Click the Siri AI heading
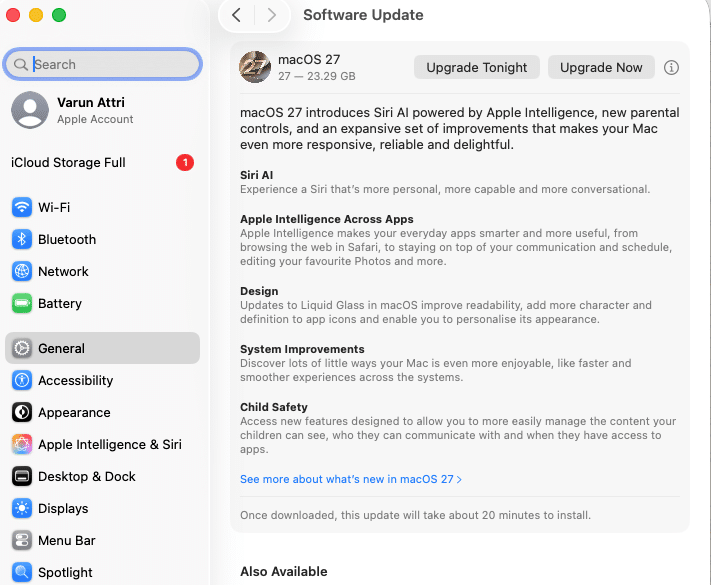Image resolution: width=711 pixels, height=585 pixels. [257, 175]
